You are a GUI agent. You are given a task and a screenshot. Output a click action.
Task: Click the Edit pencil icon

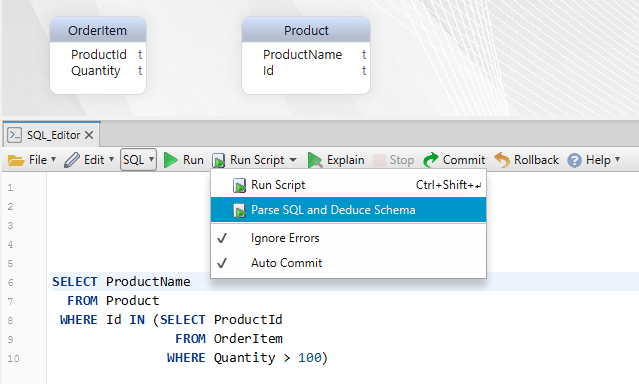coord(72,160)
